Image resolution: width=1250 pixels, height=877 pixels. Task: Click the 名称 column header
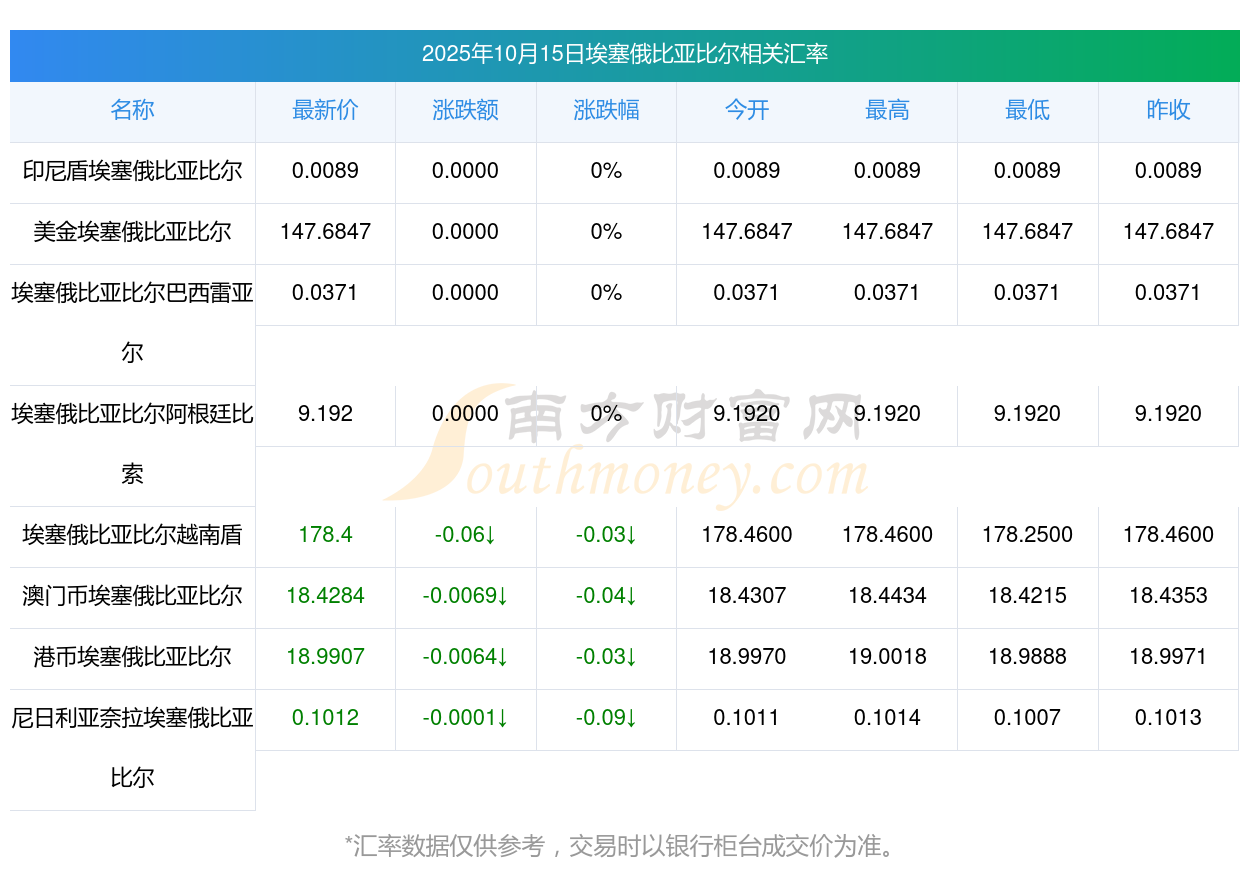coord(132,111)
